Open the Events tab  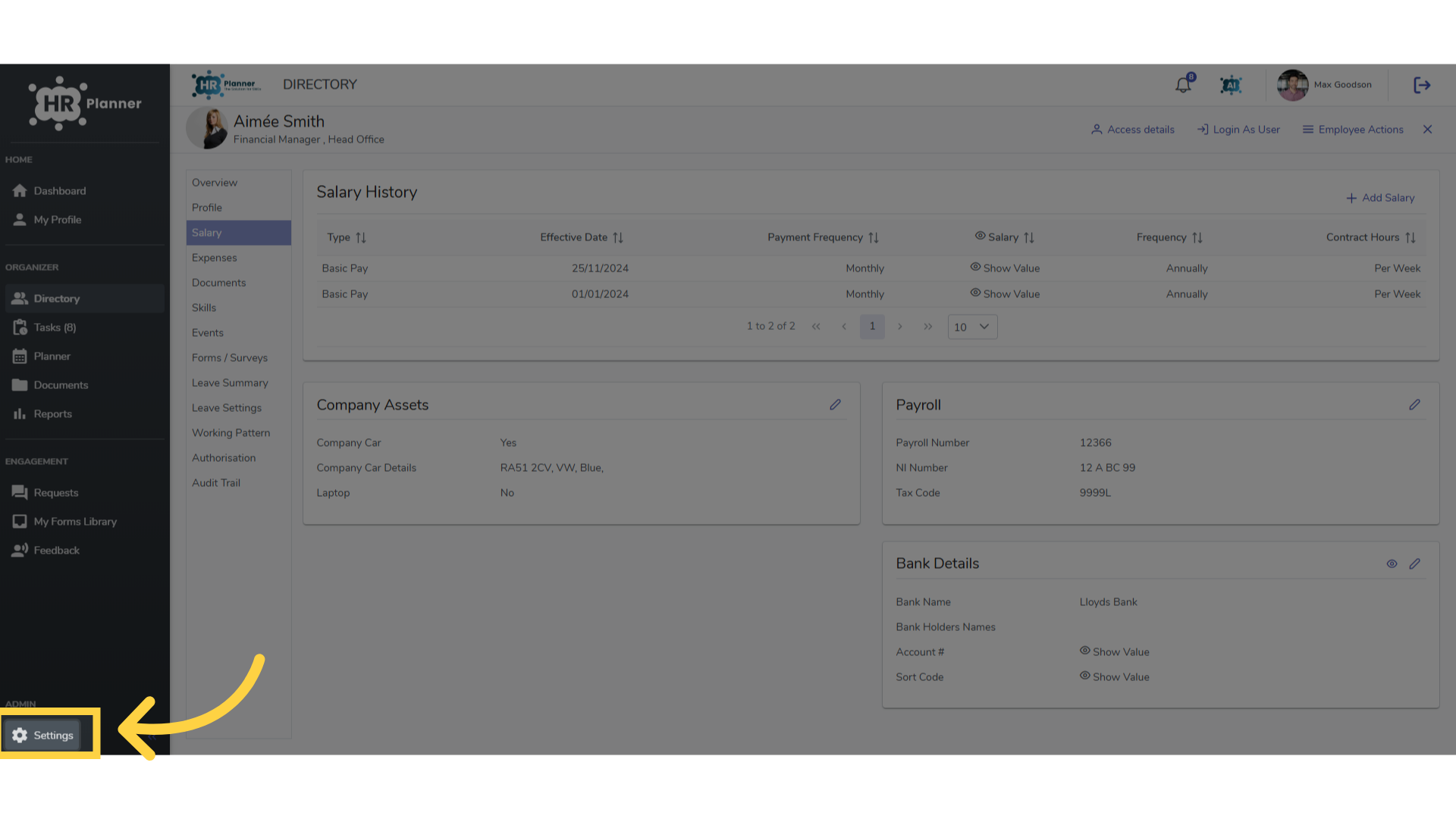point(238,333)
